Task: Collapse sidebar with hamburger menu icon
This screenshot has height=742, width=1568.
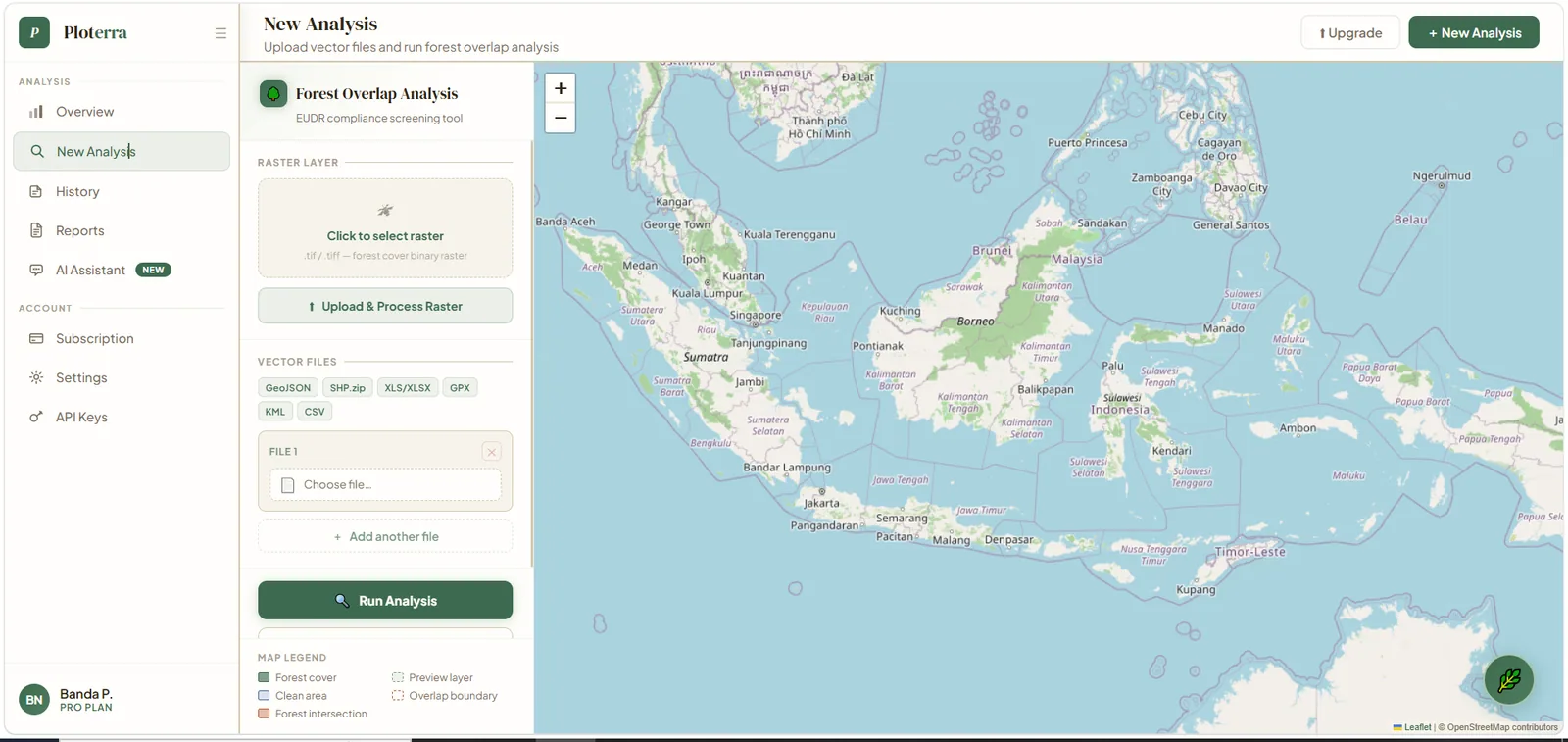Action: pos(220,33)
